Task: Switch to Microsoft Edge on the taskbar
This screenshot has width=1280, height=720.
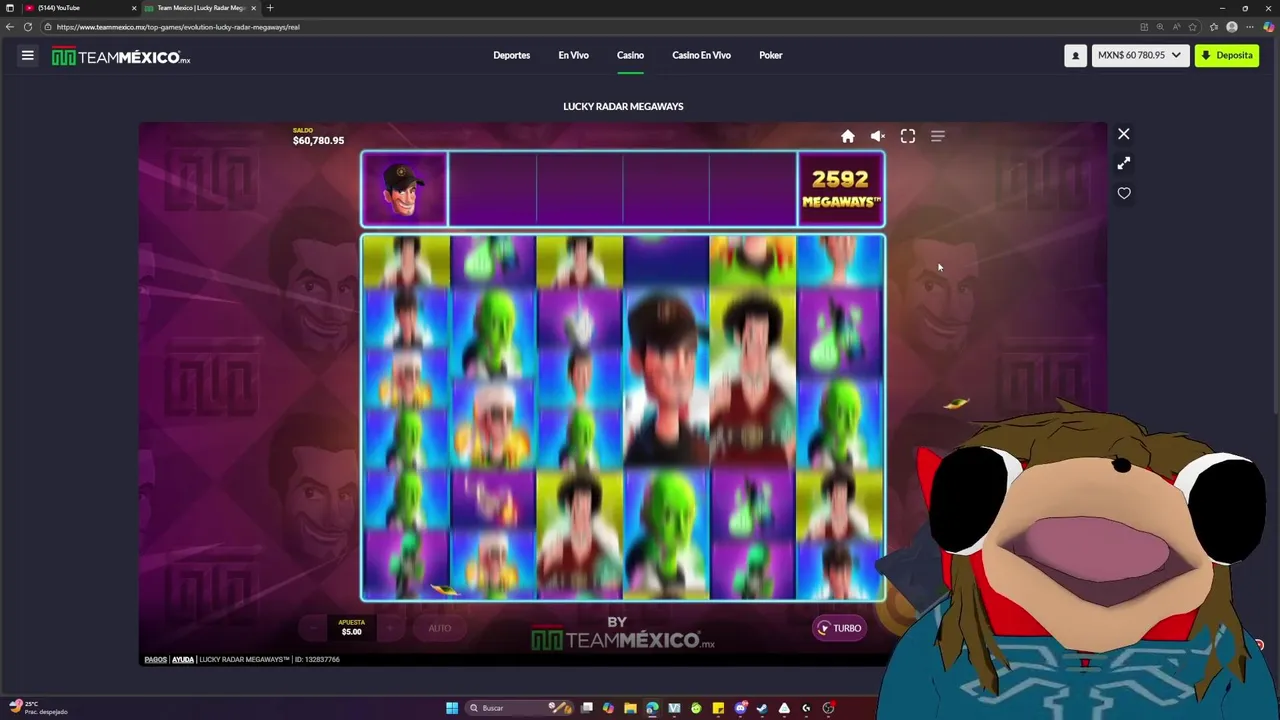Action: pos(652,708)
